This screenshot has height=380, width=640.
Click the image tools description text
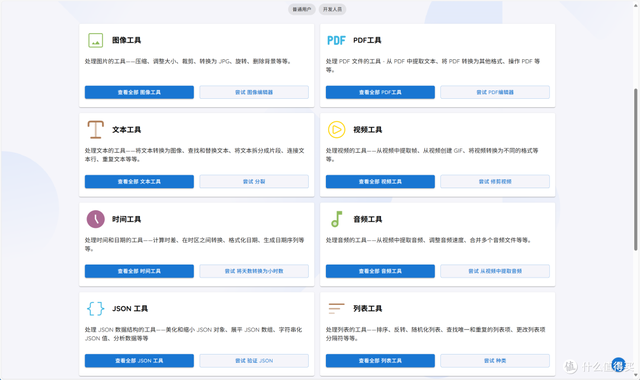(188, 61)
